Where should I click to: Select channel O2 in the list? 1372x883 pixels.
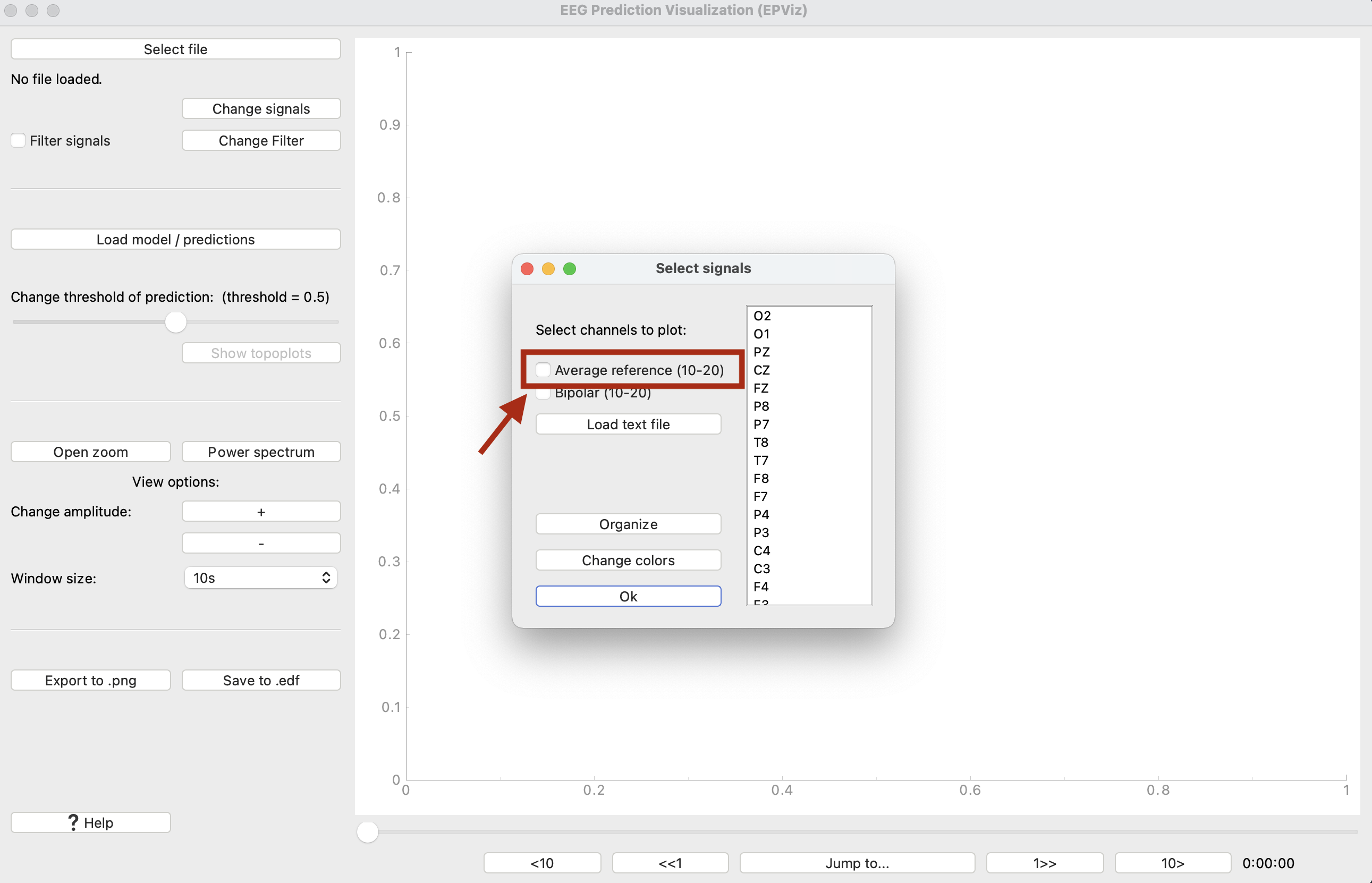click(x=761, y=316)
